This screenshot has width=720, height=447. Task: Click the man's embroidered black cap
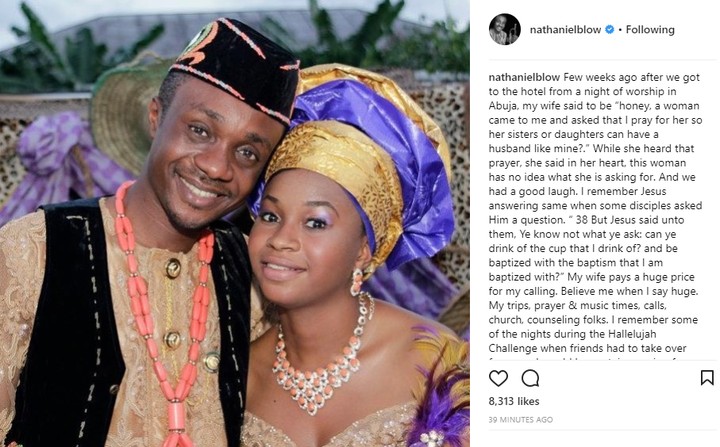tap(236, 64)
